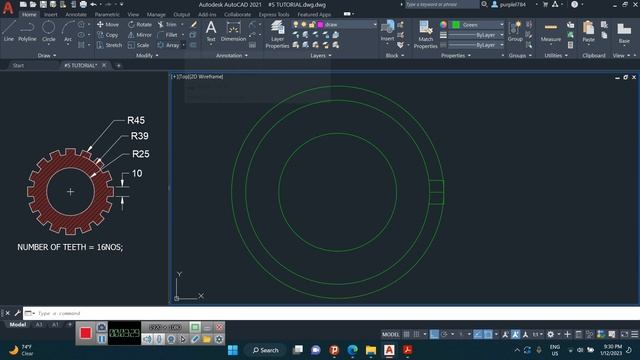This screenshot has height=360, width=640.
Task: Expand the Utilities panel
Action: pos(556,56)
